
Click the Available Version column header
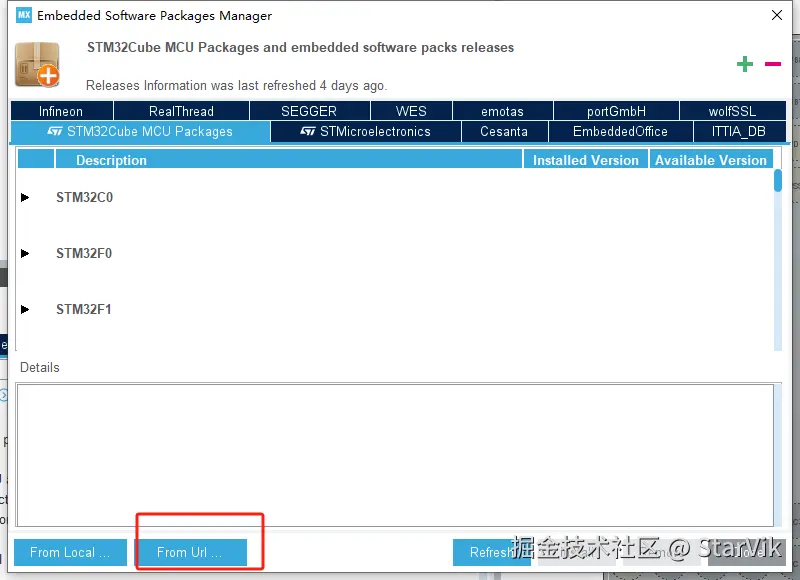click(x=711, y=160)
